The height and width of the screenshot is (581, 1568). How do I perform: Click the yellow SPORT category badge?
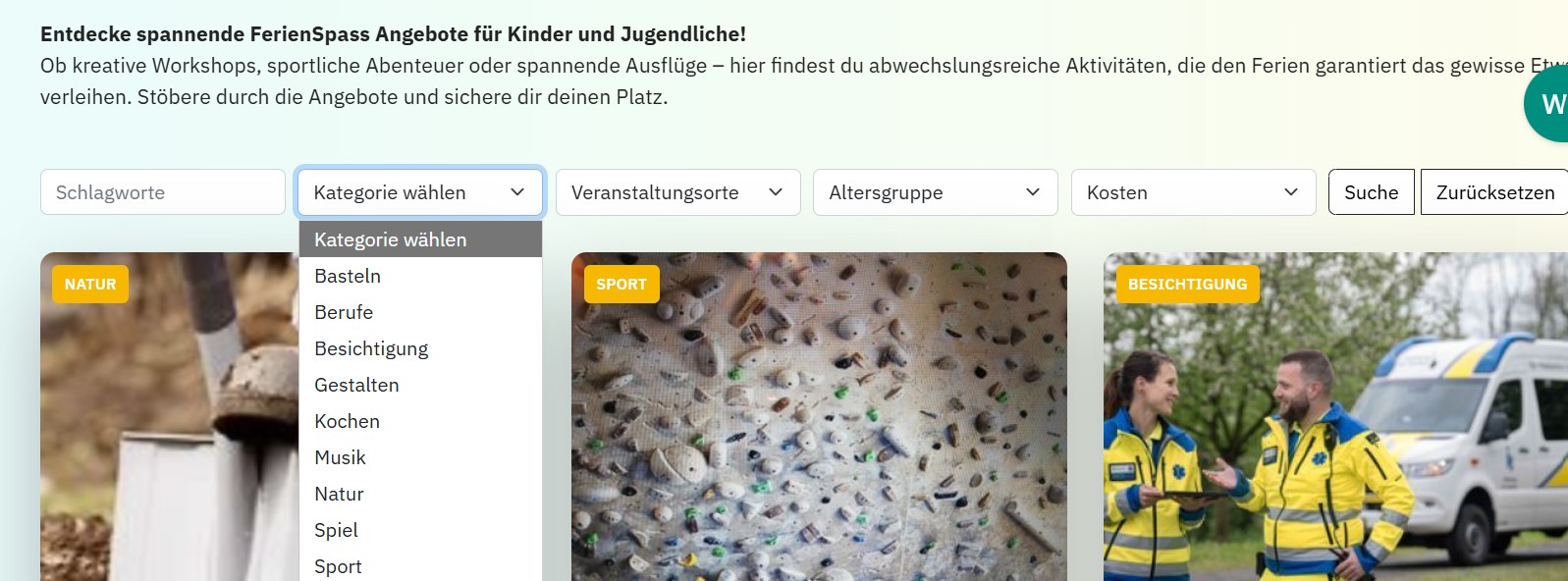click(622, 285)
